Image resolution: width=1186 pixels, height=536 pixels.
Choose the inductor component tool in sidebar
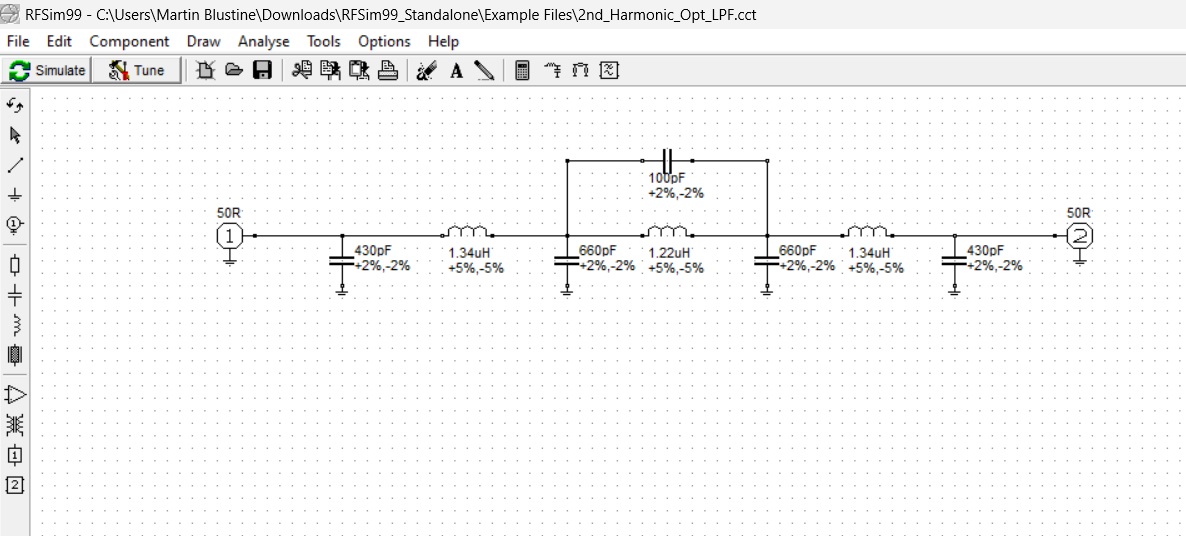14,325
